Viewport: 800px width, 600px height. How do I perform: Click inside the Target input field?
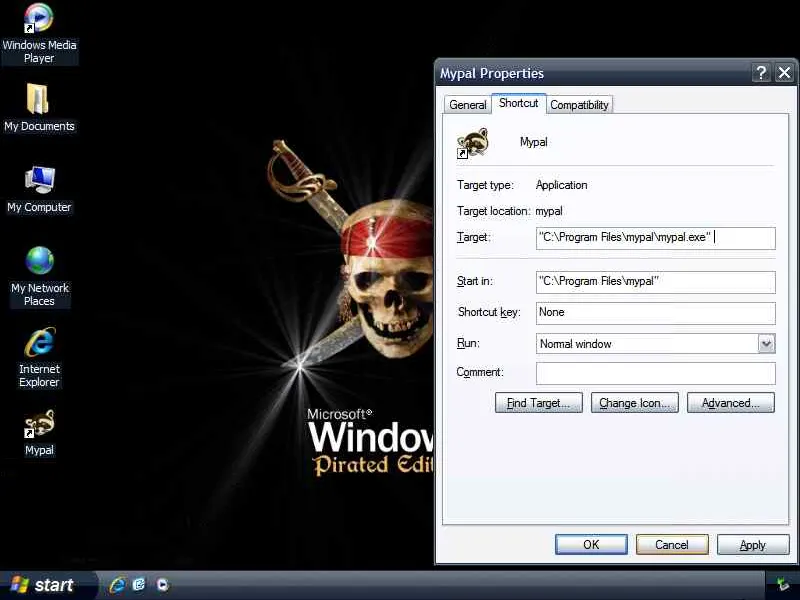(656, 238)
